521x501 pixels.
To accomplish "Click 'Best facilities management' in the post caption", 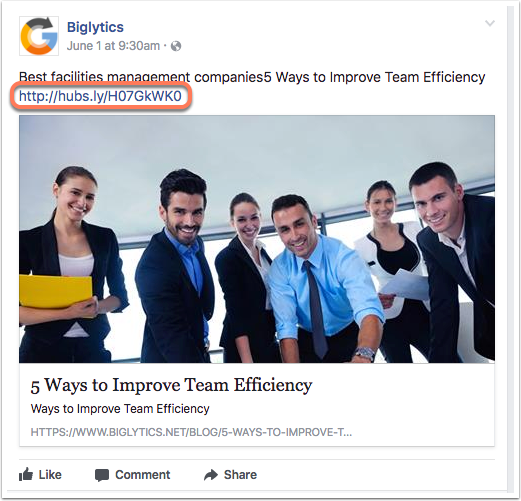I will [x=104, y=77].
